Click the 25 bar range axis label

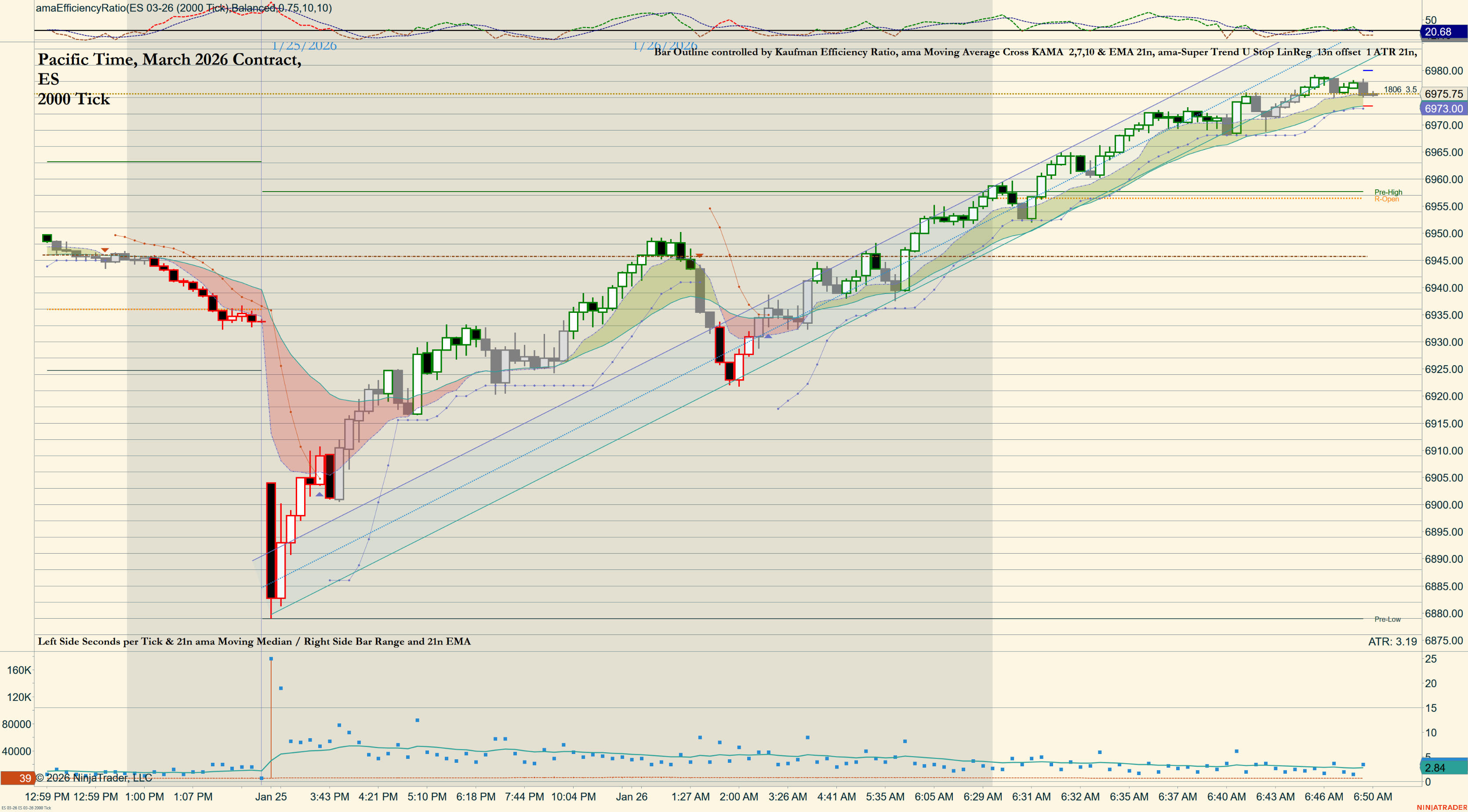[x=1430, y=659]
